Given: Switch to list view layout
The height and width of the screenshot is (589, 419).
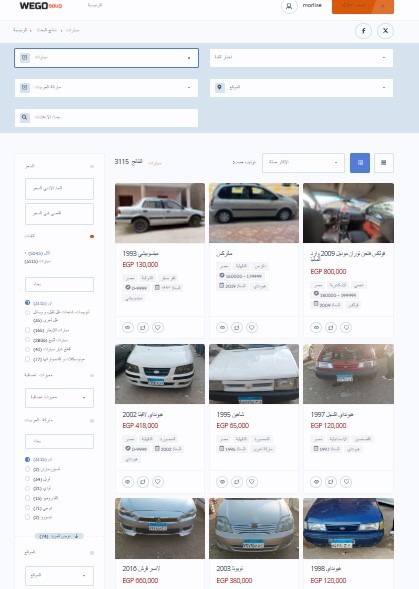Looking at the screenshot, I should click(x=384, y=163).
